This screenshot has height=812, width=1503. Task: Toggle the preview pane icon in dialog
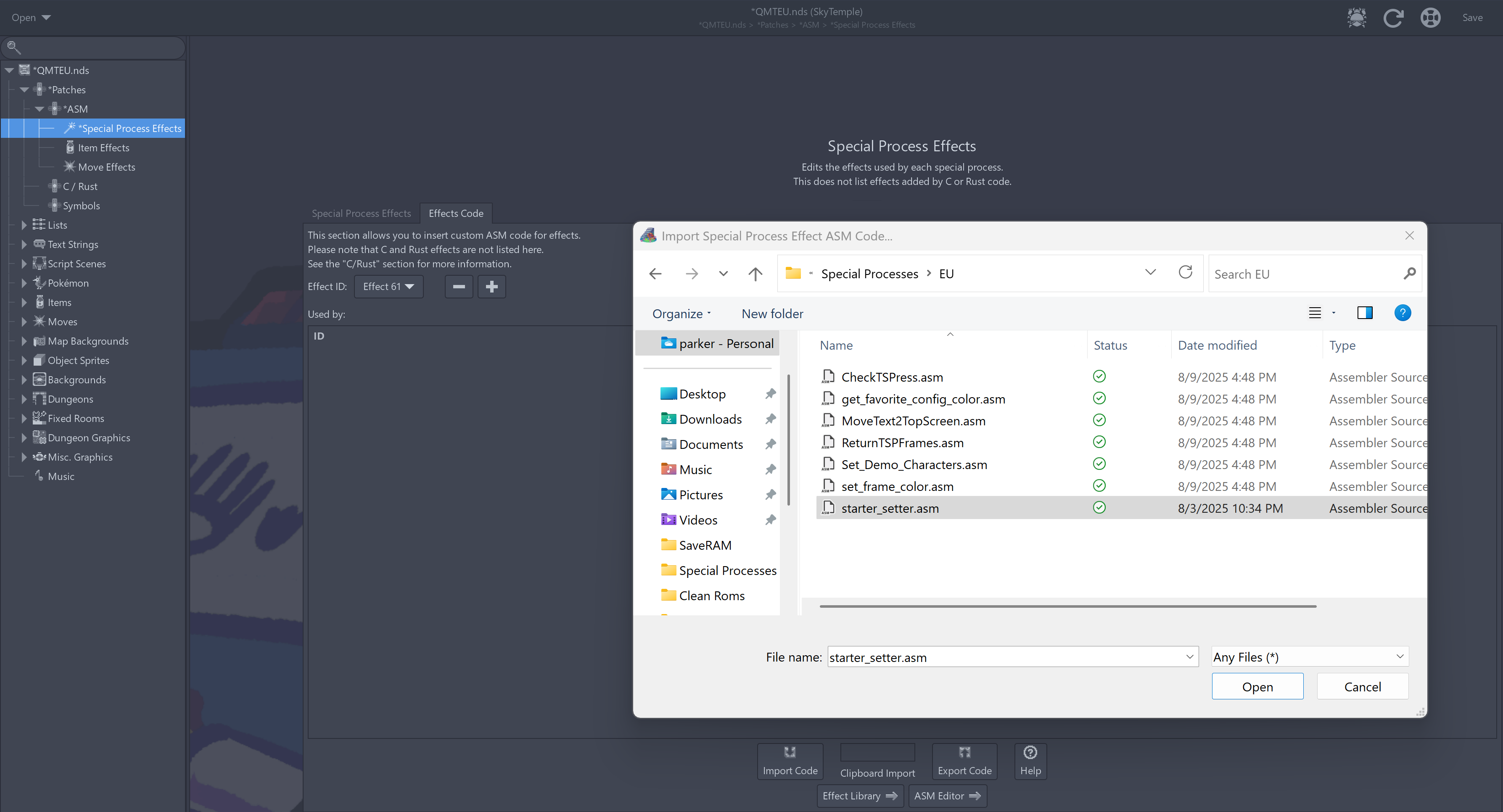(x=1365, y=313)
